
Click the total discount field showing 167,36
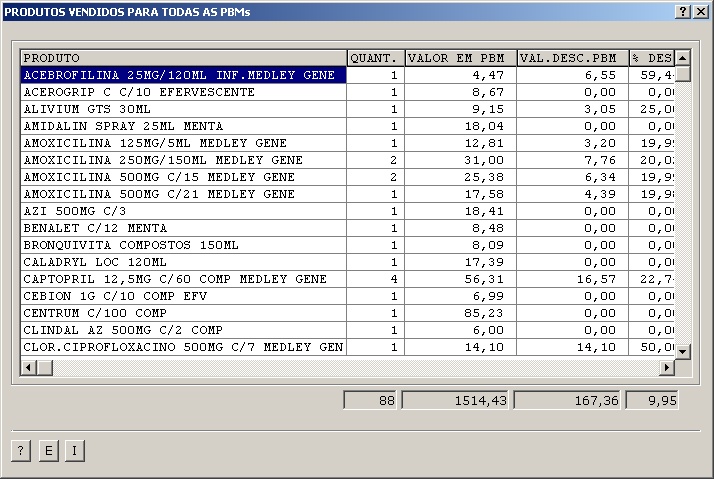pos(567,400)
